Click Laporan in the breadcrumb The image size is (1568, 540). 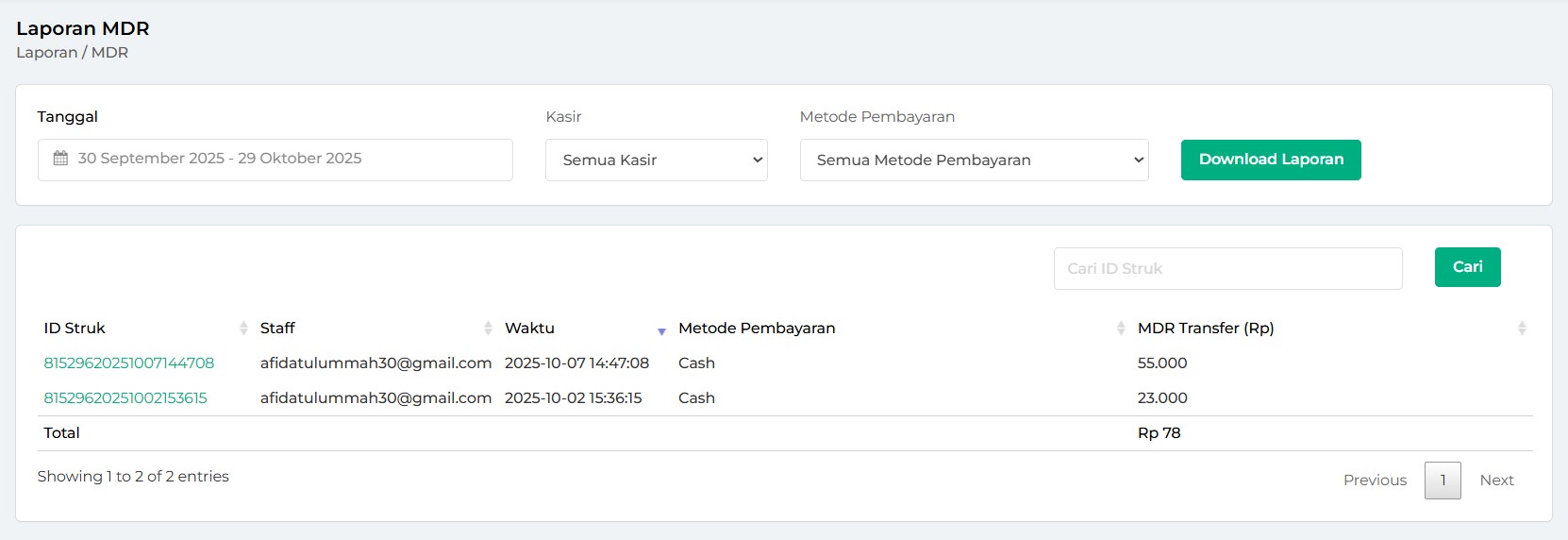46,53
